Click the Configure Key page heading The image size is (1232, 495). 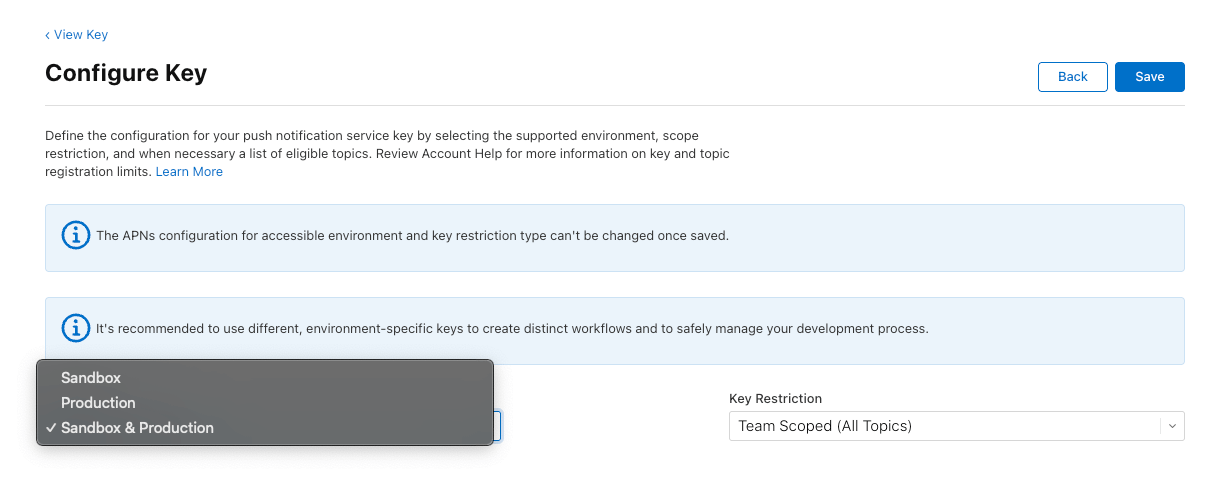pyautogui.click(x=126, y=73)
